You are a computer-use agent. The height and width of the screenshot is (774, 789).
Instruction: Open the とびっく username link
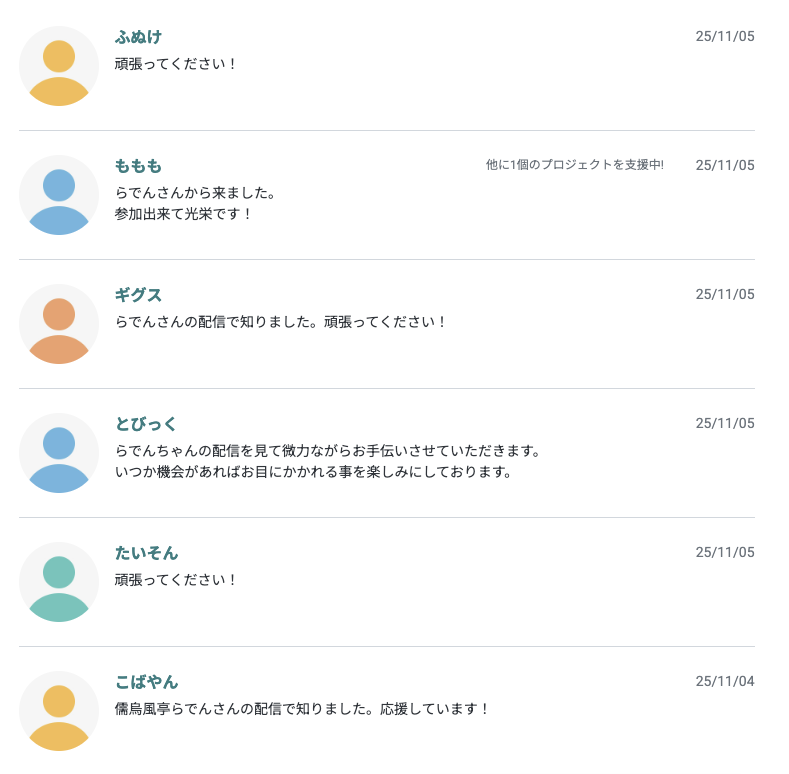pos(146,424)
